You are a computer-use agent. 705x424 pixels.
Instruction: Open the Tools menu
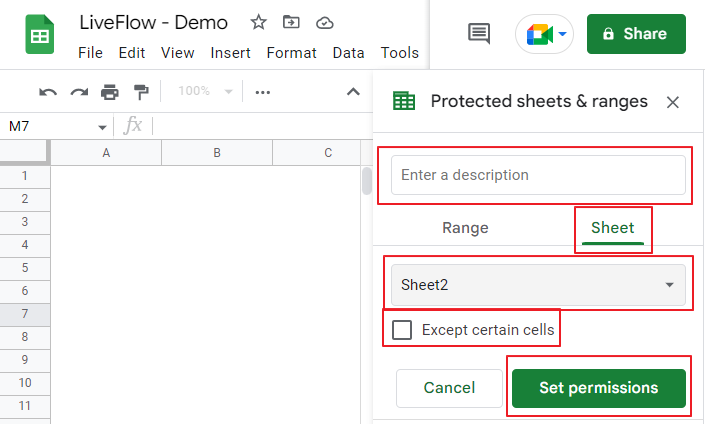coord(400,53)
